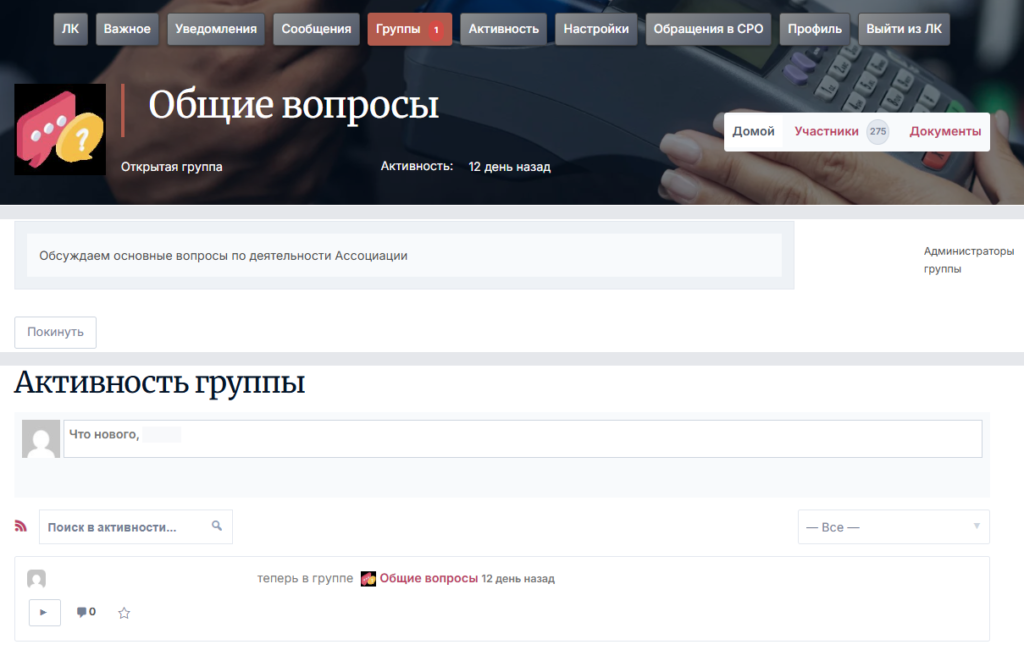1024x650 pixels.
Task: Click the search magnifier icon
Action: click(x=217, y=526)
